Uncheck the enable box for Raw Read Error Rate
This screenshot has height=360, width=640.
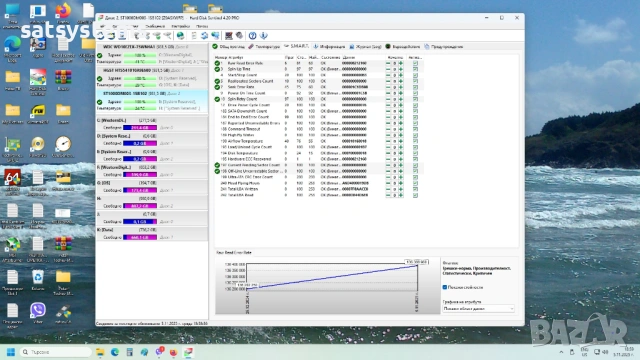[415, 63]
